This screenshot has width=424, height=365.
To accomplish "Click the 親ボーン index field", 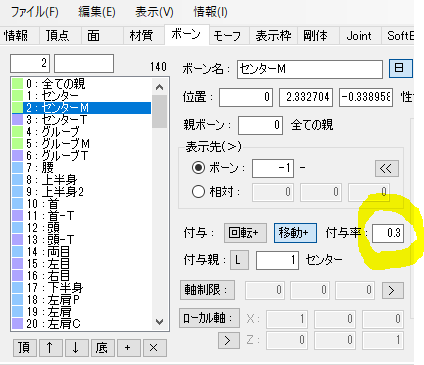I will tap(261, 125).
